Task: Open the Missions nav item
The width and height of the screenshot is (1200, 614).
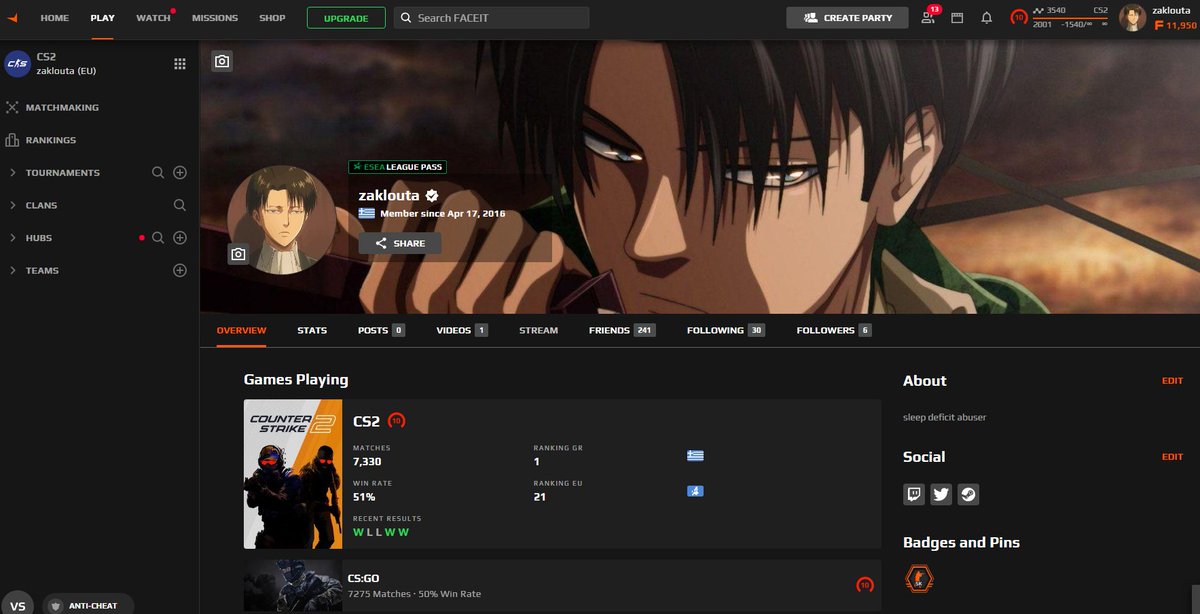Action: (215, 18)
